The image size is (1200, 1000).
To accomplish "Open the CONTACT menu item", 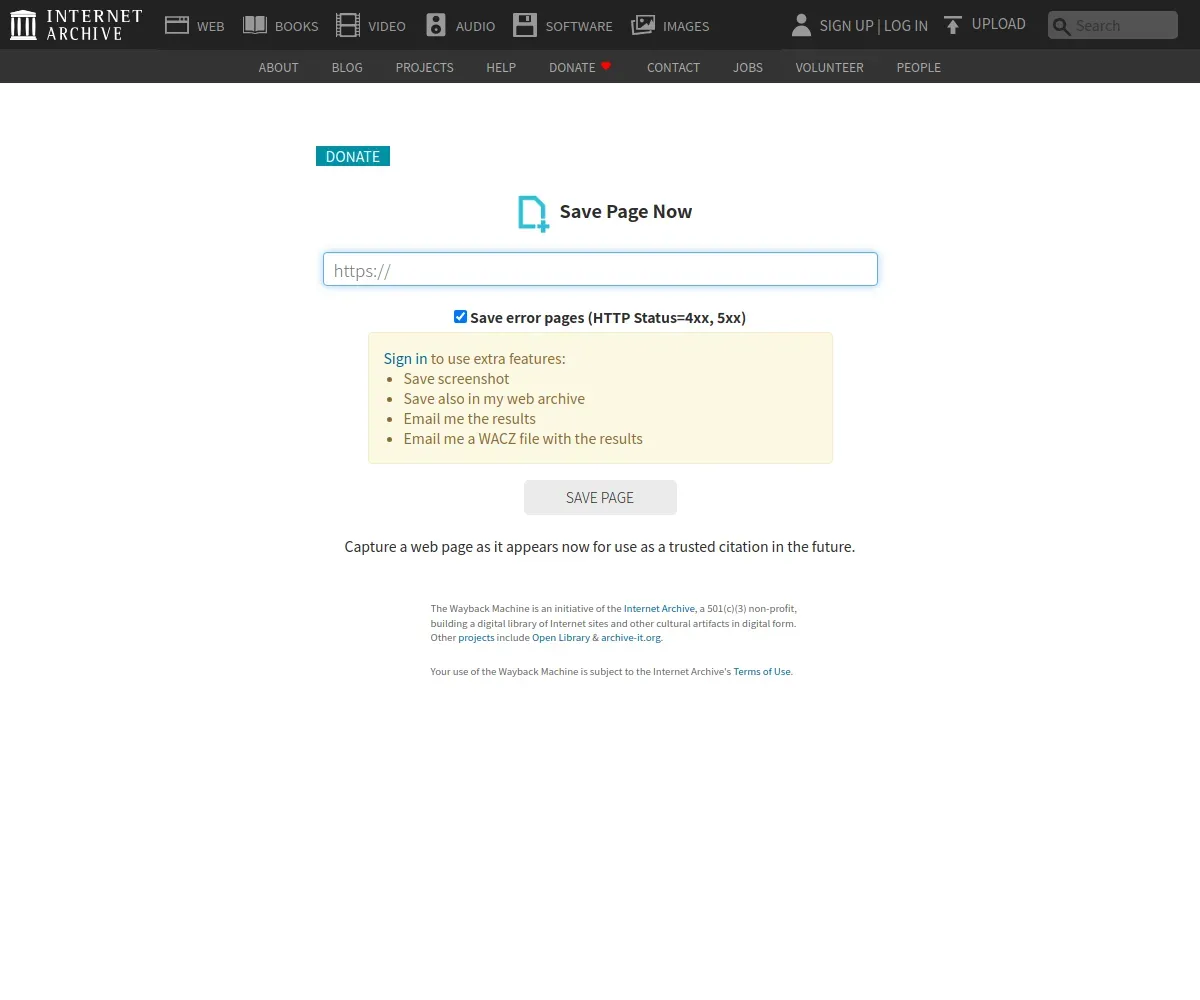I will point(673,67).
